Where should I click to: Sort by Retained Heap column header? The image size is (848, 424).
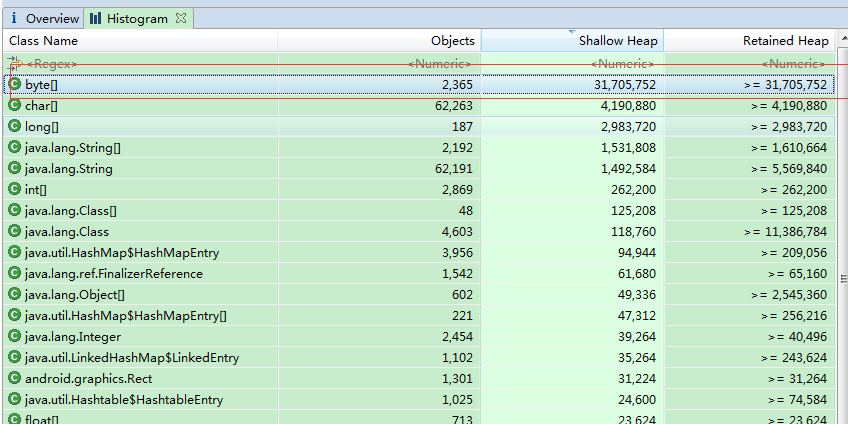750,41
